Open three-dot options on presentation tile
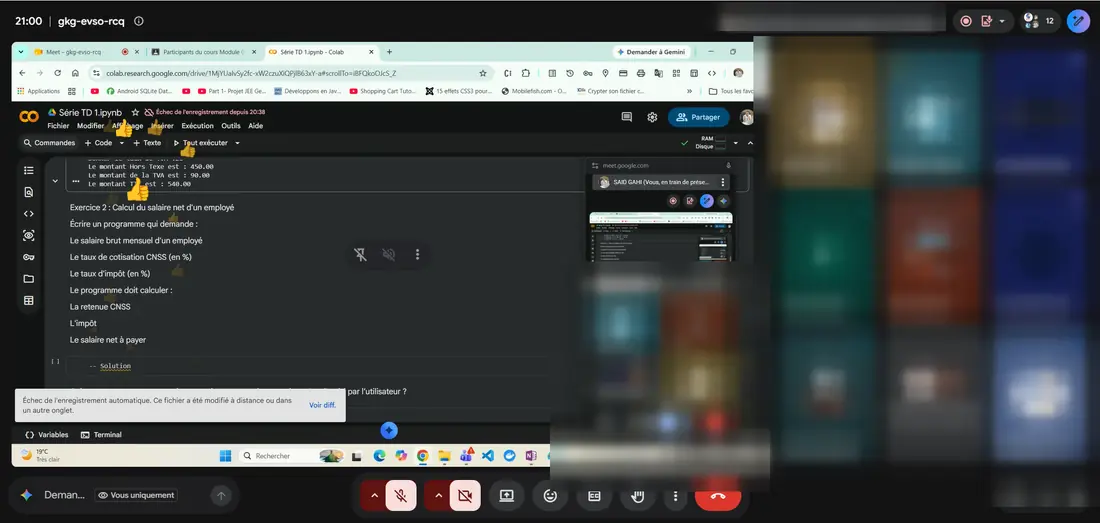The width and height of the screenshot is (1100, 523). coord(417,254)
